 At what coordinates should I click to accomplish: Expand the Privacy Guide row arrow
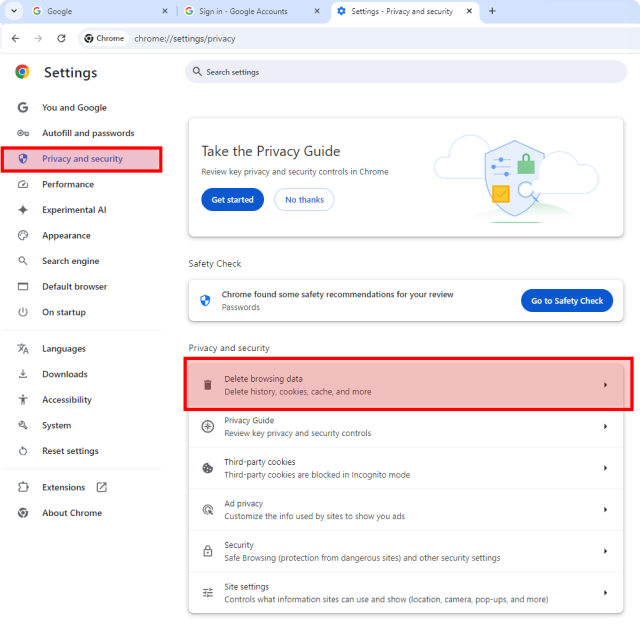(605, 427)
